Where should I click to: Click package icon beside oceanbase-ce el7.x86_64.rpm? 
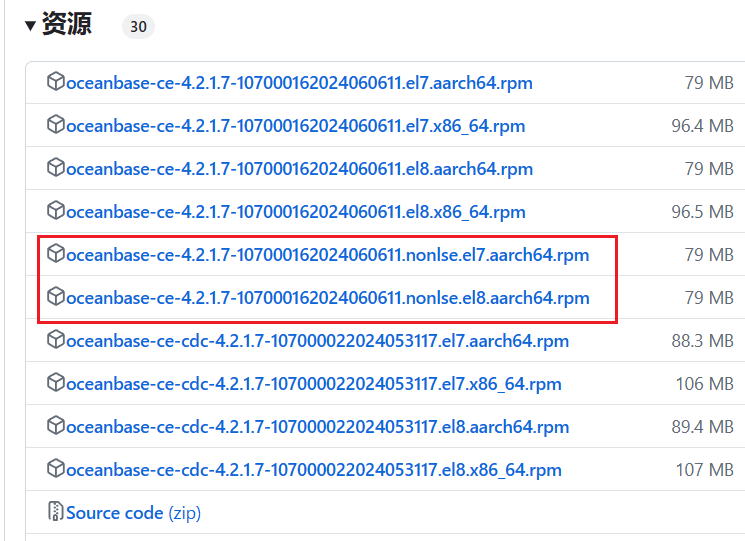(56, 124)
